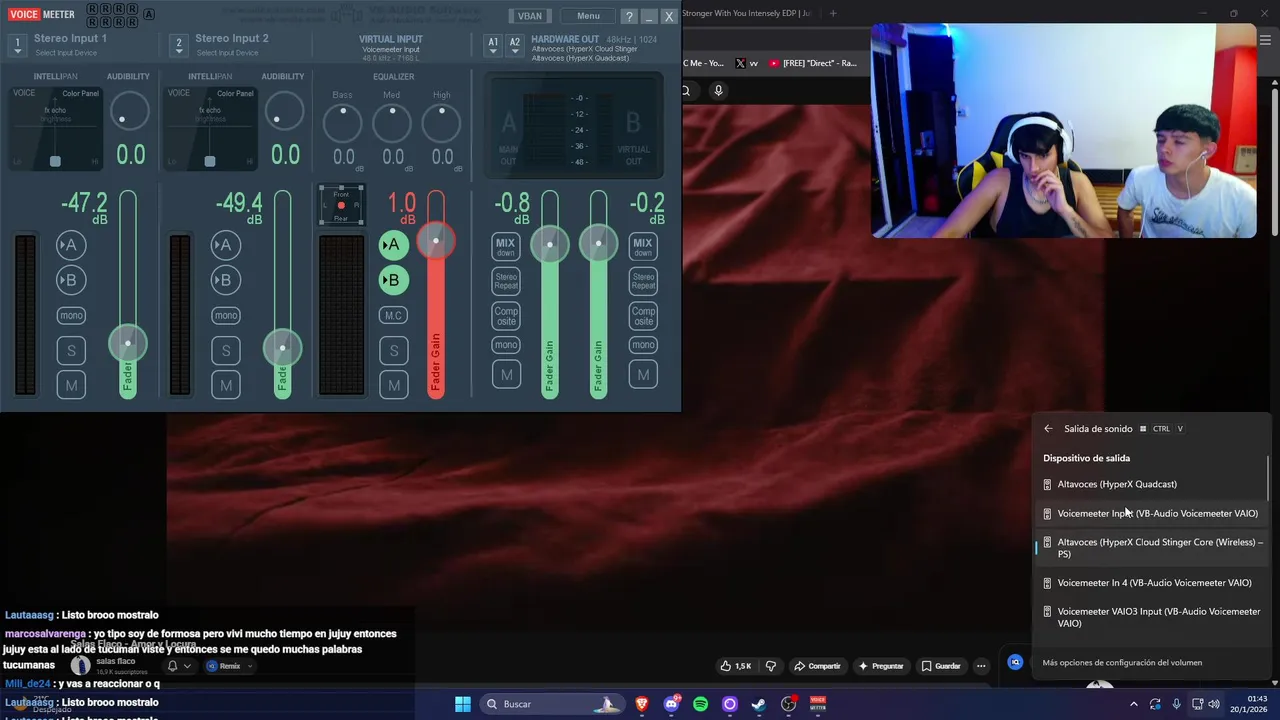Select Altavoces HyperX Cloud Stinger Core output
The image size is (1280, 720).
tap(1152, 548)
